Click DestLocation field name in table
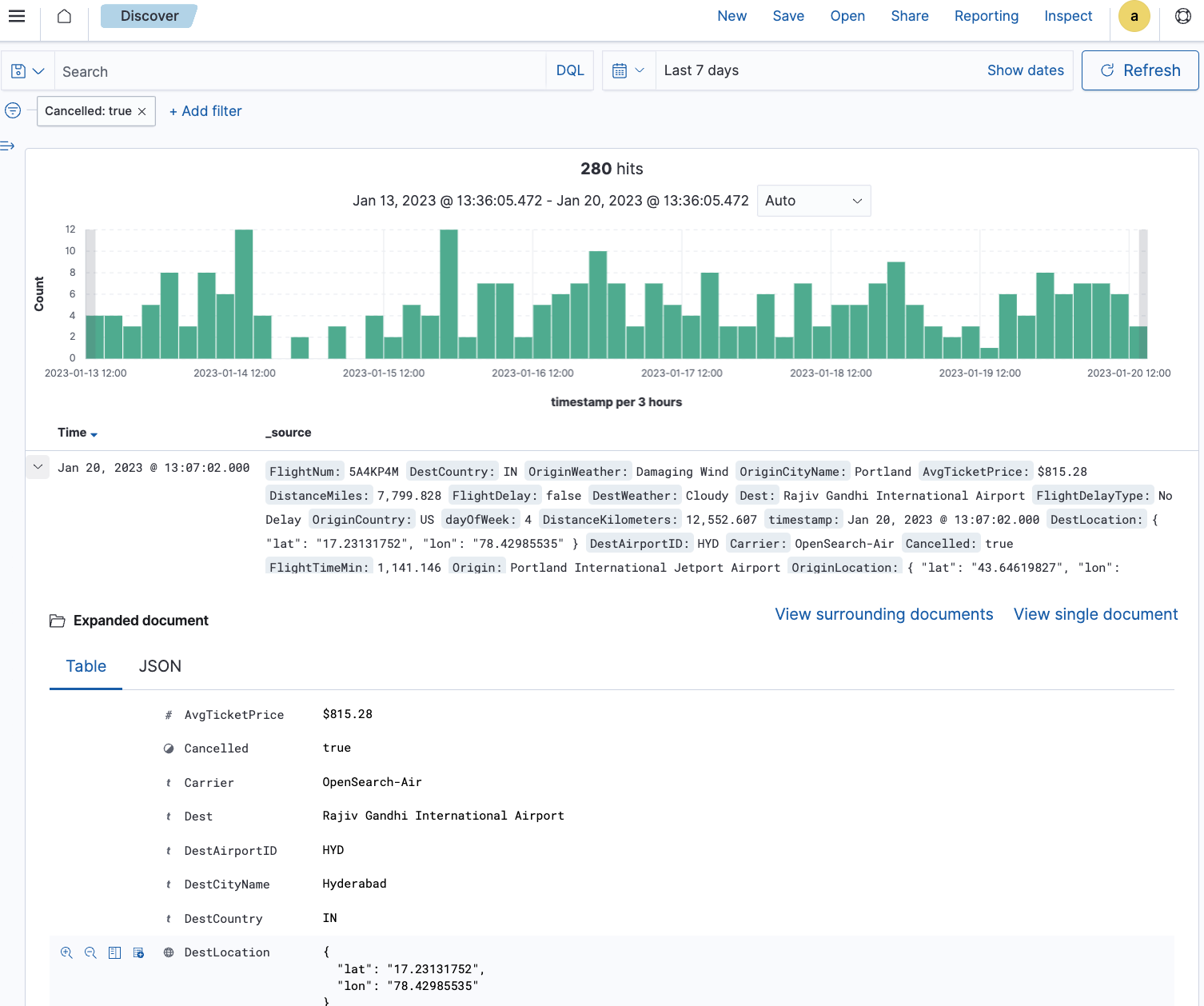The height and width of the screenshot is (1006, 1204). tap(227, 952)
